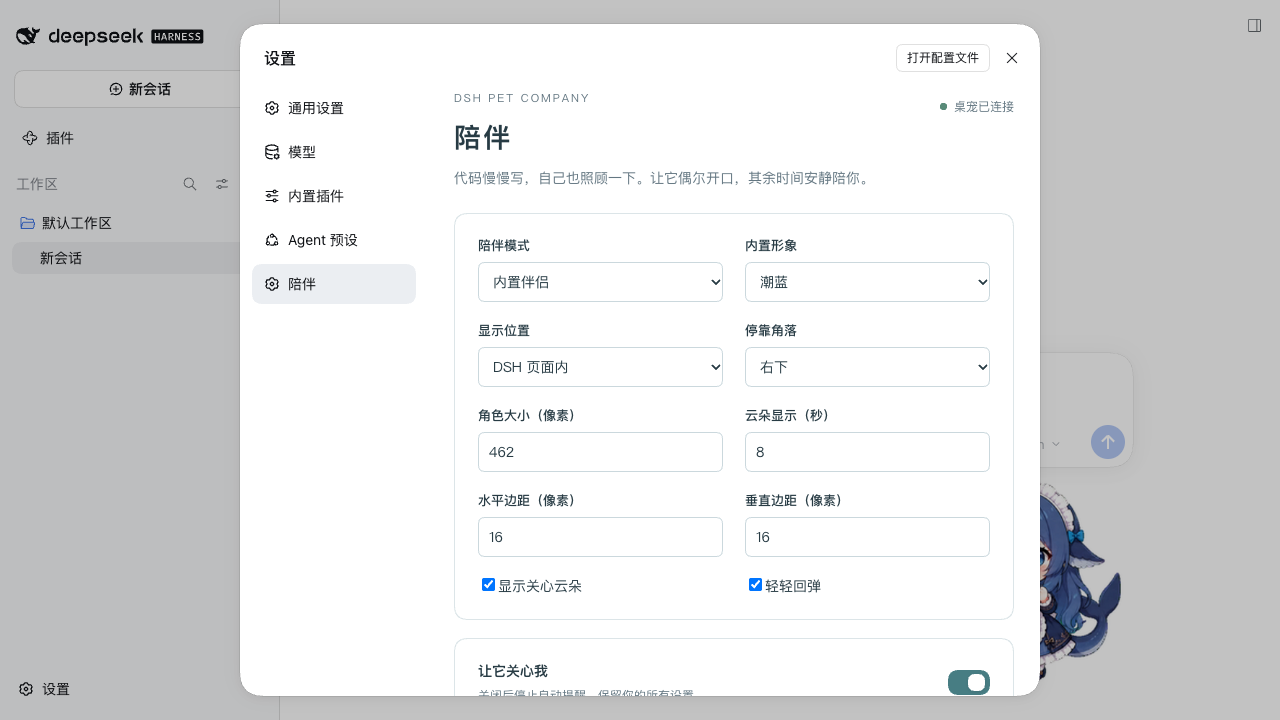Select the 默认工作区 tree item
This screenshot has height=720, width=1280.
pos(125,223)
